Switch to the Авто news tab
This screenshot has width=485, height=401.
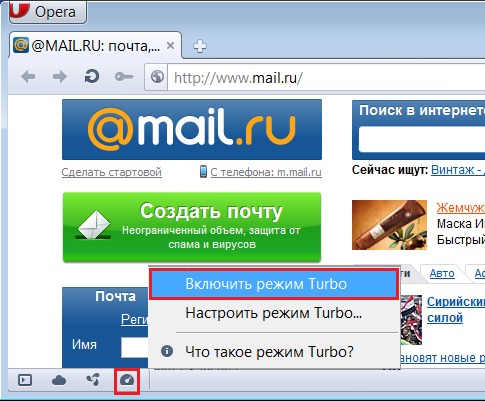[x=442, y=273]
